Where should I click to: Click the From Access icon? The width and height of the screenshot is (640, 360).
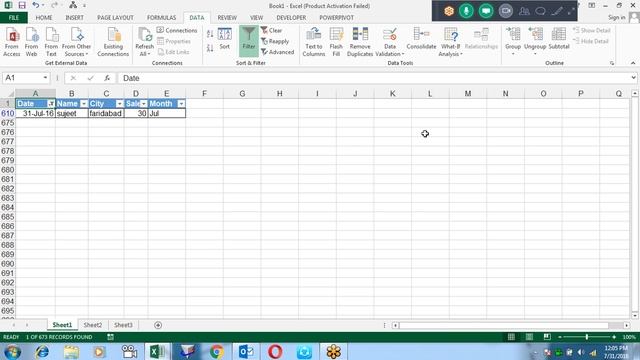[12, 42]
